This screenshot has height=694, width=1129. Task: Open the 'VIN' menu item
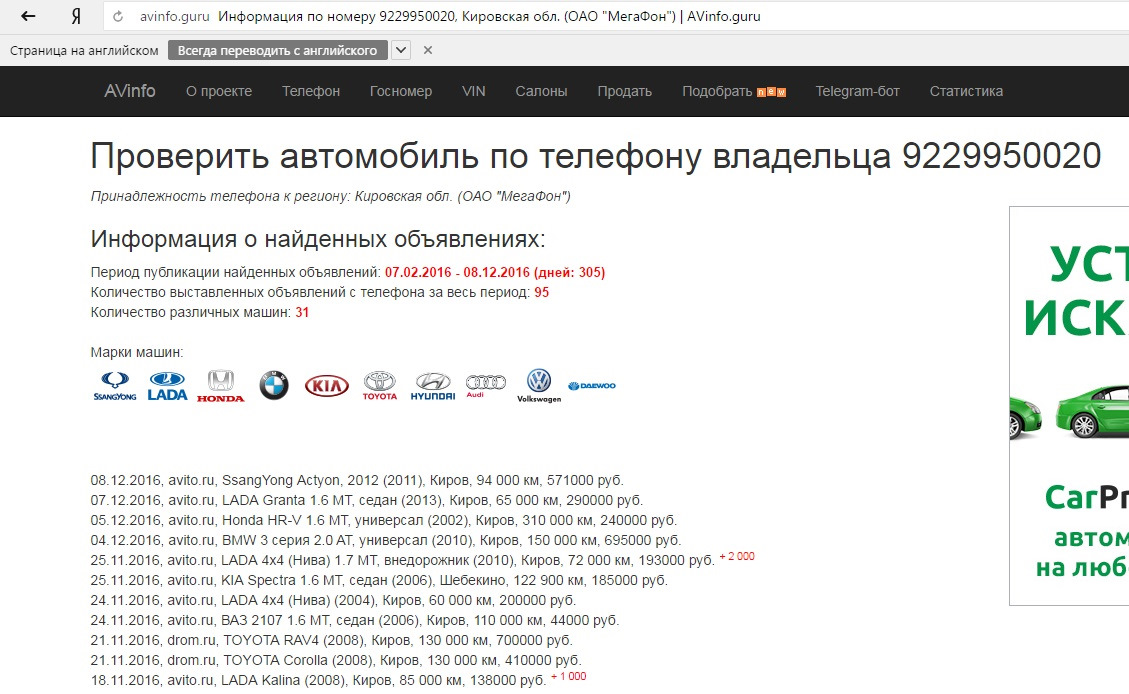(x=474, y=91)
